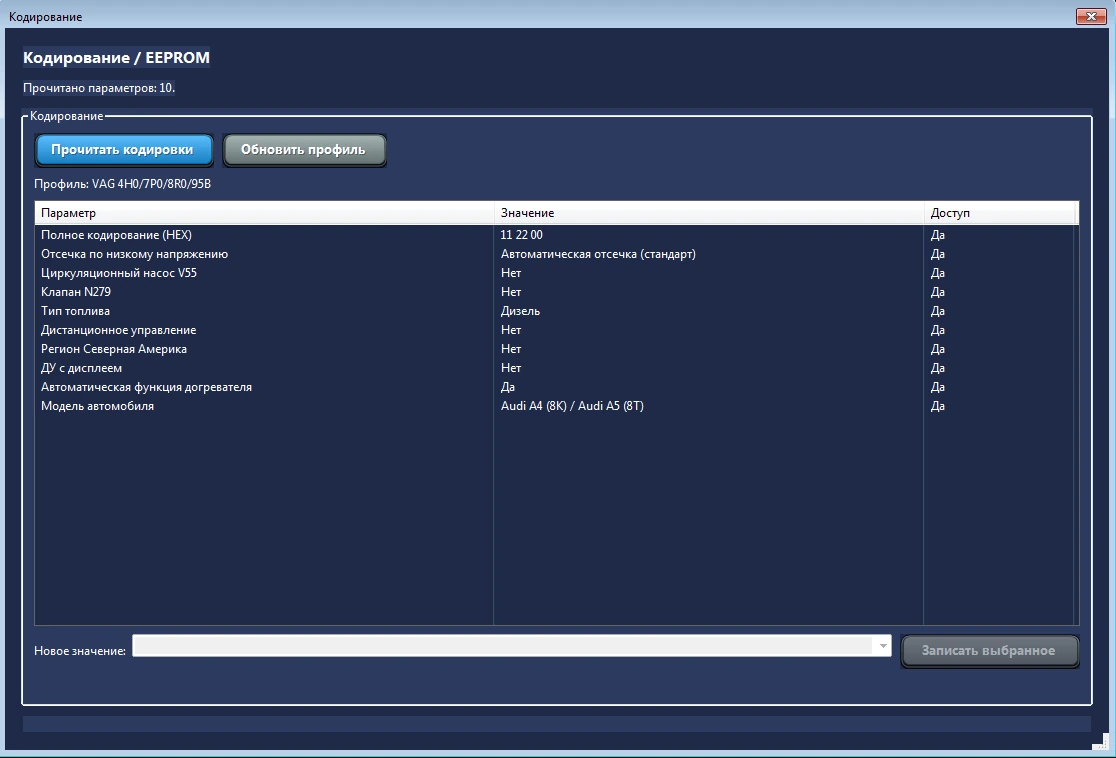Click the Кодирование / EEPROM heading

[117, 58]
